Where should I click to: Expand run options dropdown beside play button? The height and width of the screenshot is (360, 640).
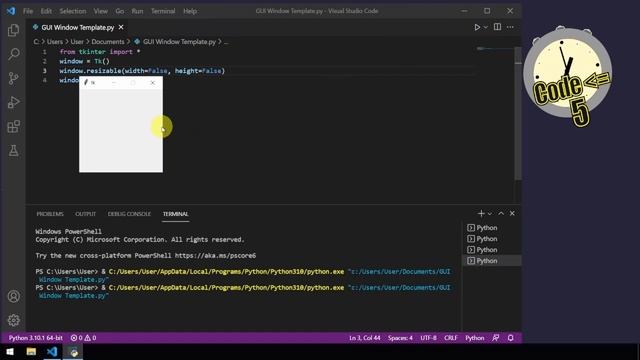pyautogui.click(x=486, y=27)
